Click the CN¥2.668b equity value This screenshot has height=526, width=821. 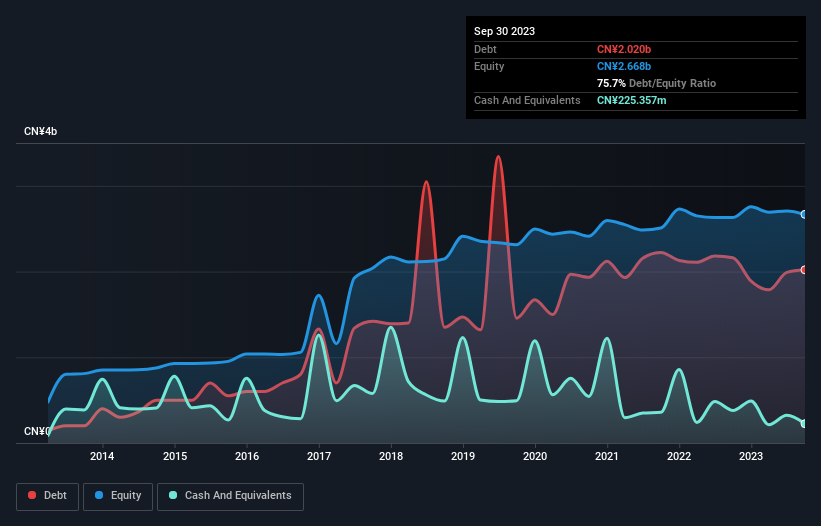click(x=624, y=66)
